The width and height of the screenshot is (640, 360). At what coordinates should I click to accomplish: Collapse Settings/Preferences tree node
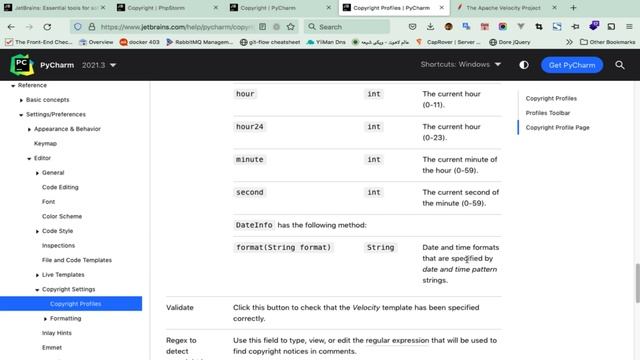21,115
